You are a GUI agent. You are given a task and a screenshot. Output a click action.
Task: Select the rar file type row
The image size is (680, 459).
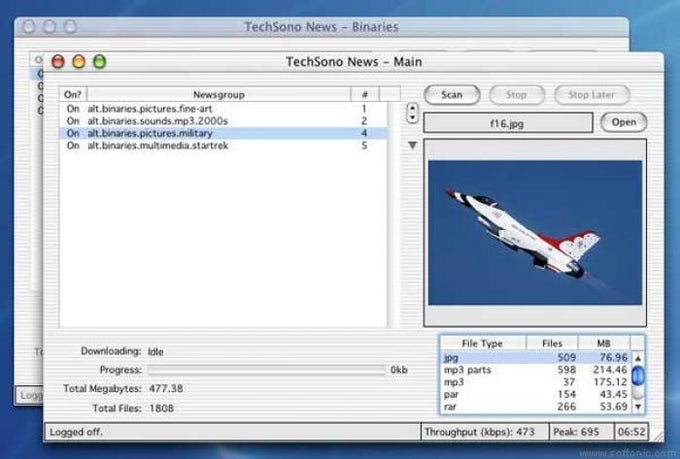pos(536,407)
